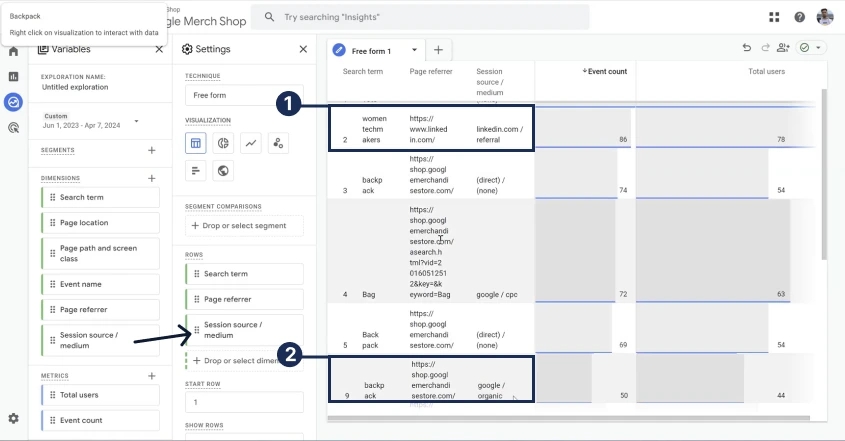The image size is (845, 441).
Task: Select the table visualization icon
Action: [196, 143]
